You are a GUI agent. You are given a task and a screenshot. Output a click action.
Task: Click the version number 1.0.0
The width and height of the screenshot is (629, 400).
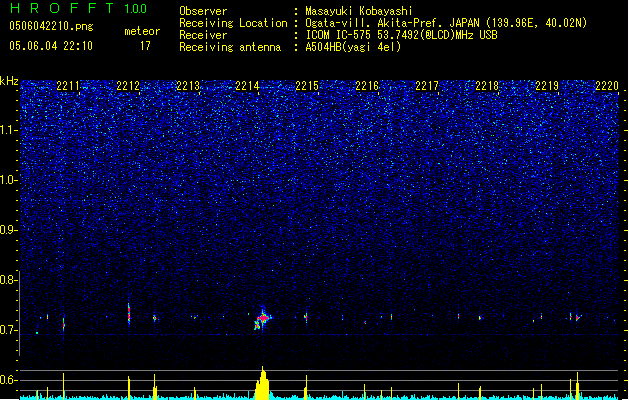[x=135, y=8]
